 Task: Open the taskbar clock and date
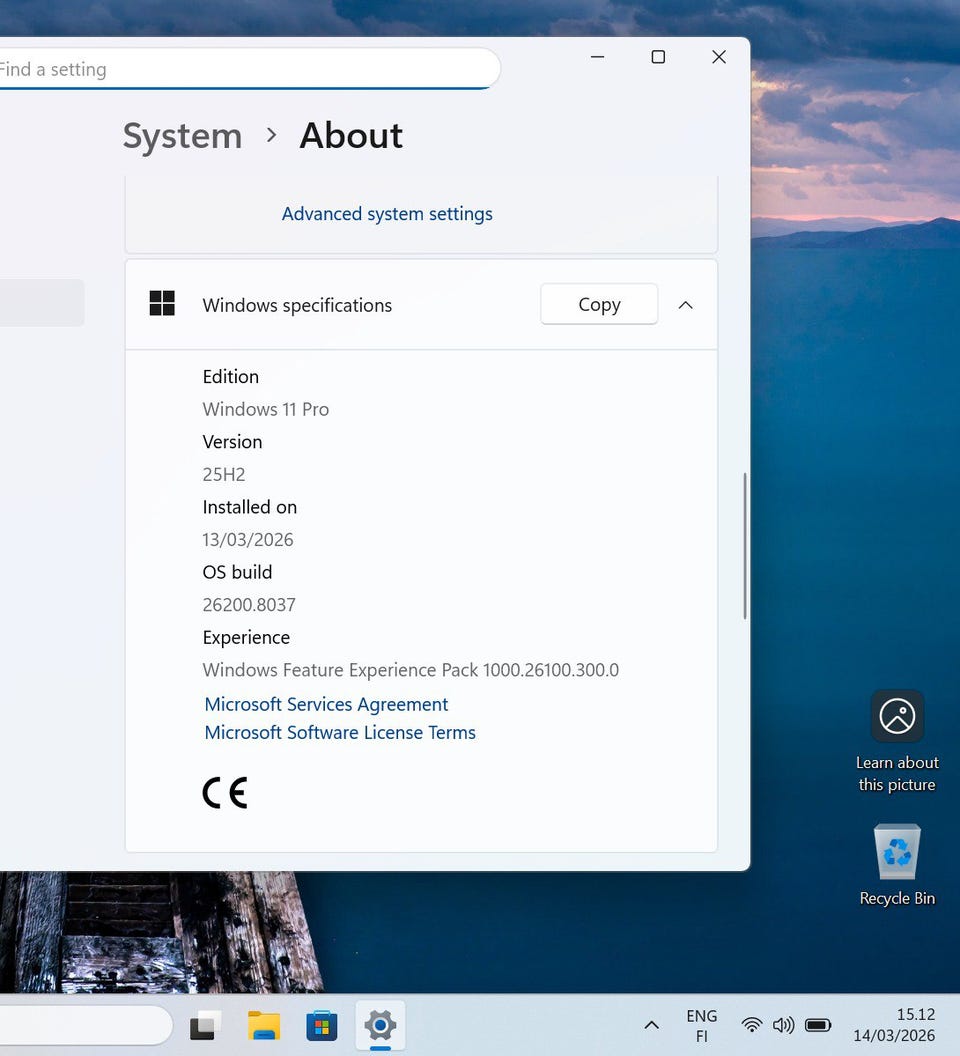click(x=894, y=1025)
